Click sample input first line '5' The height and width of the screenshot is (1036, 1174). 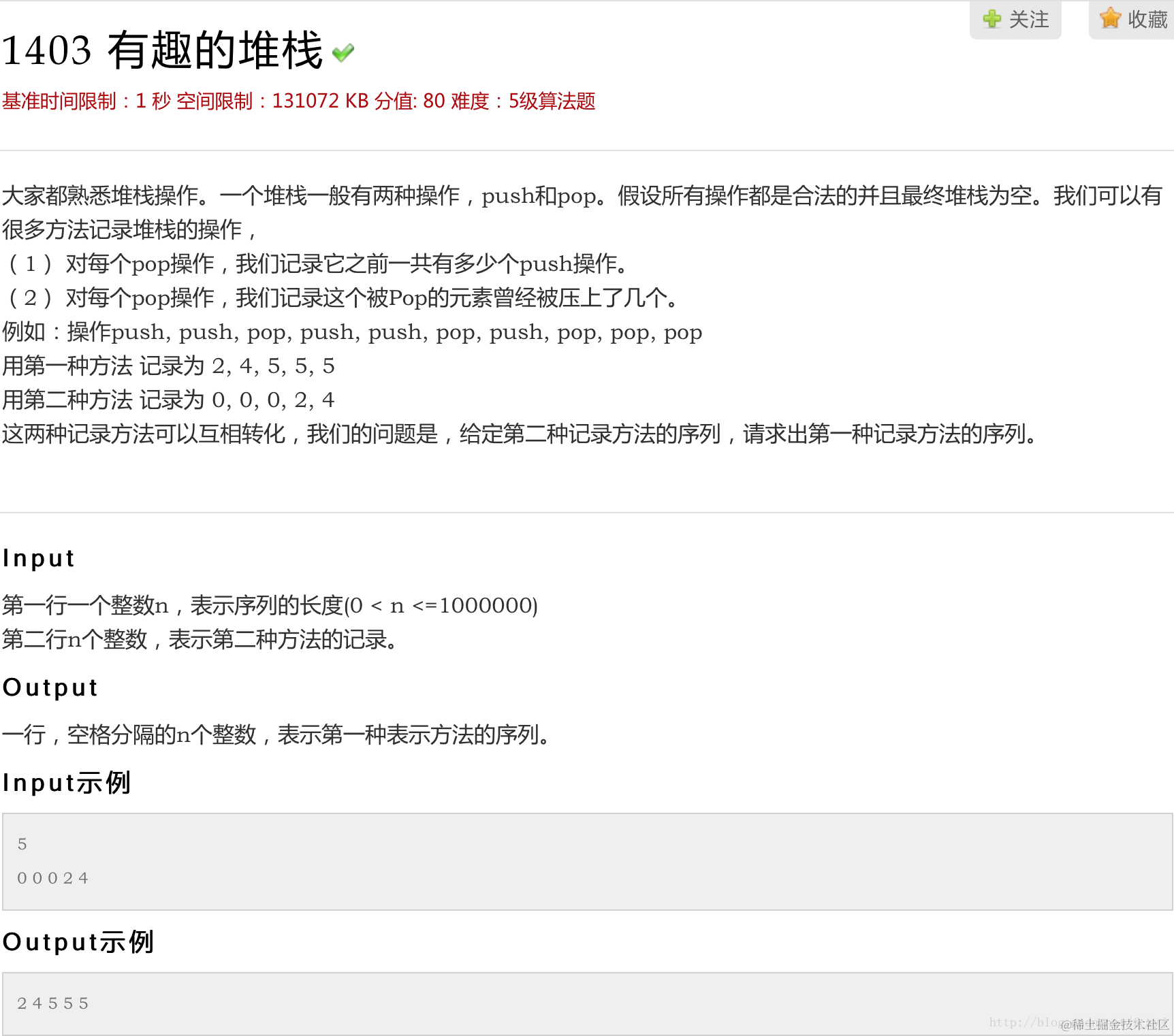22,844
